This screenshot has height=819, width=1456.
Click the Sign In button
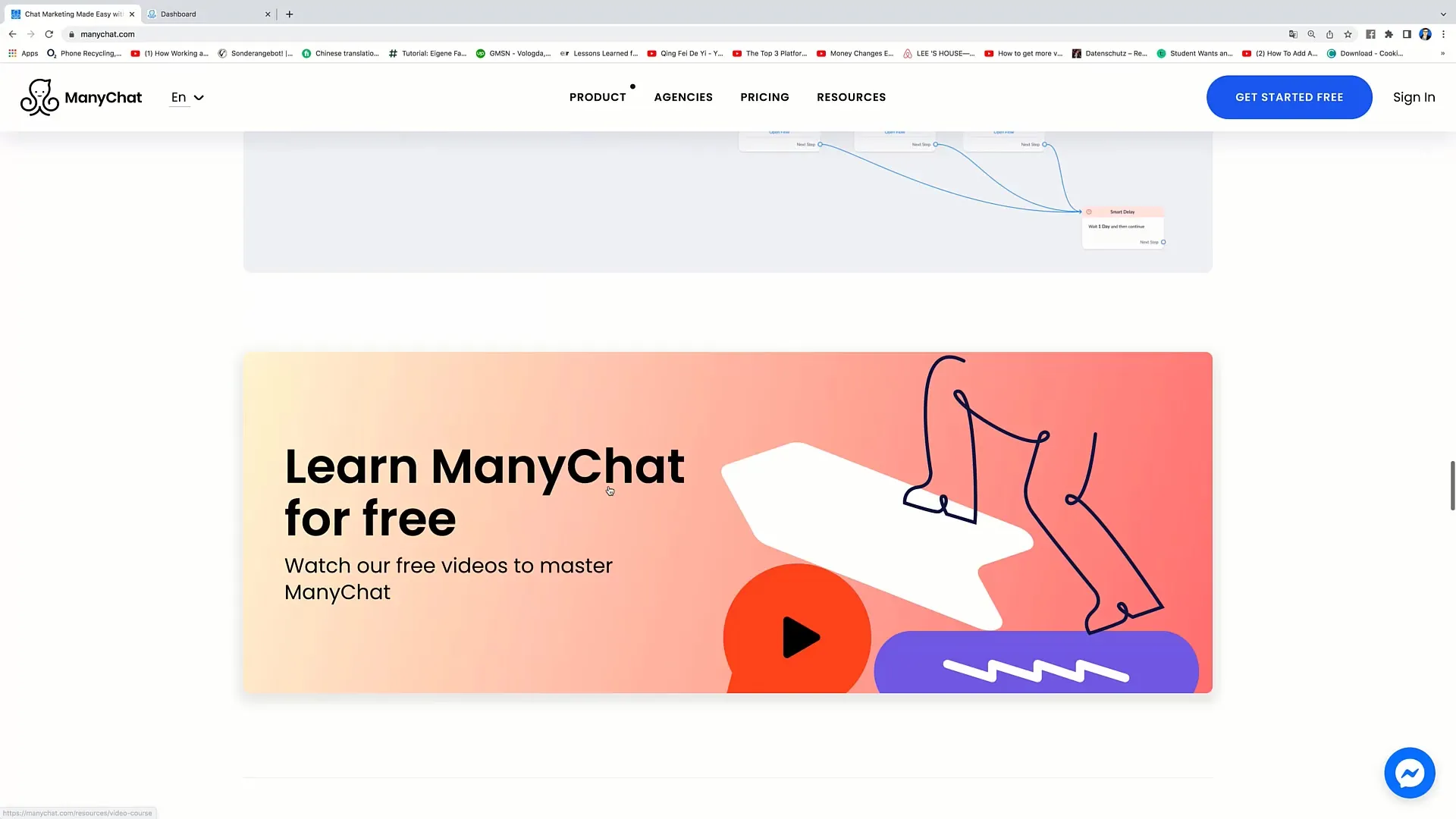pyautogui.click(x=1414, y=97)
